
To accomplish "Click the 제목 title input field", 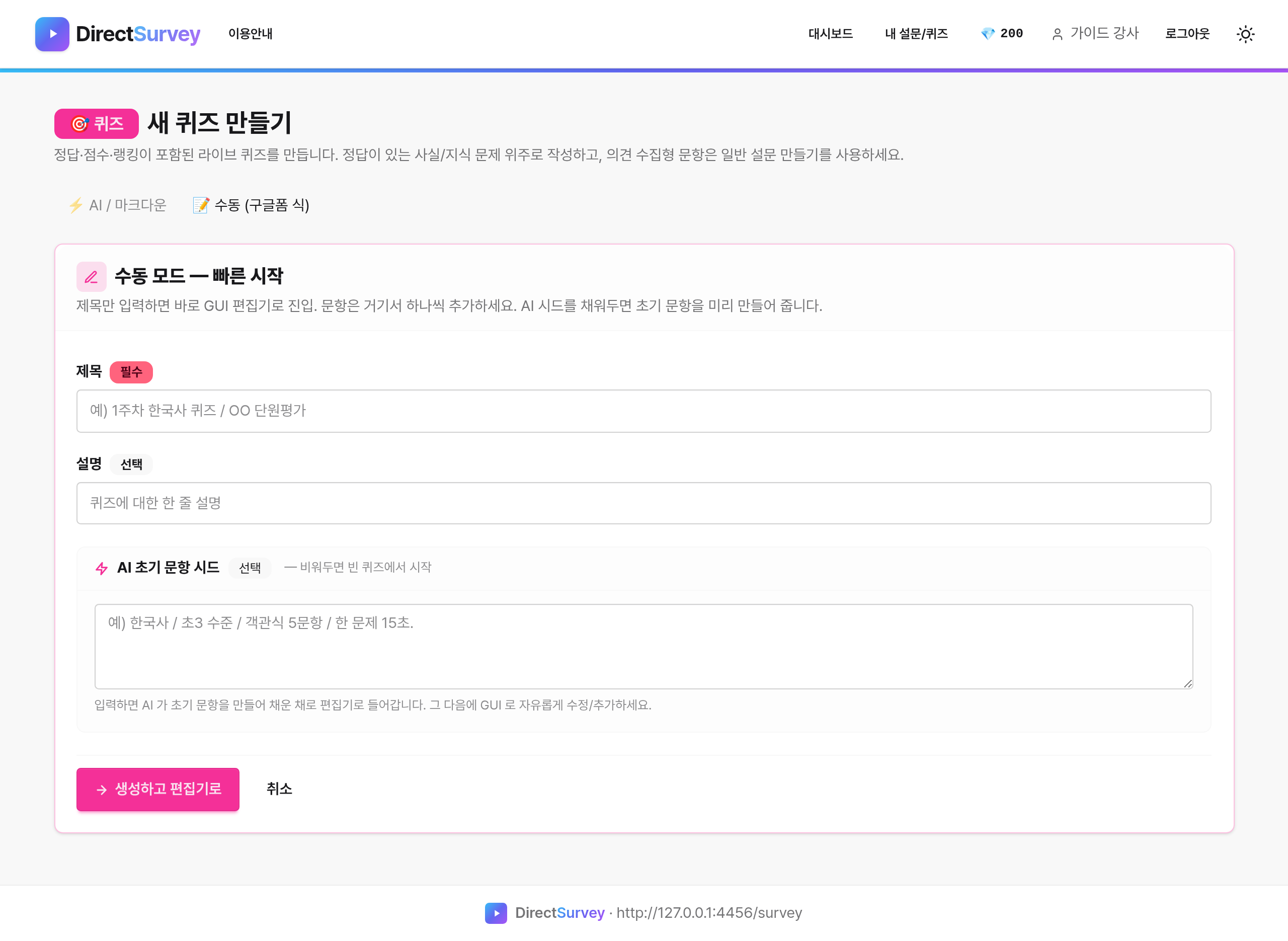I will click(x=643, y=411).
